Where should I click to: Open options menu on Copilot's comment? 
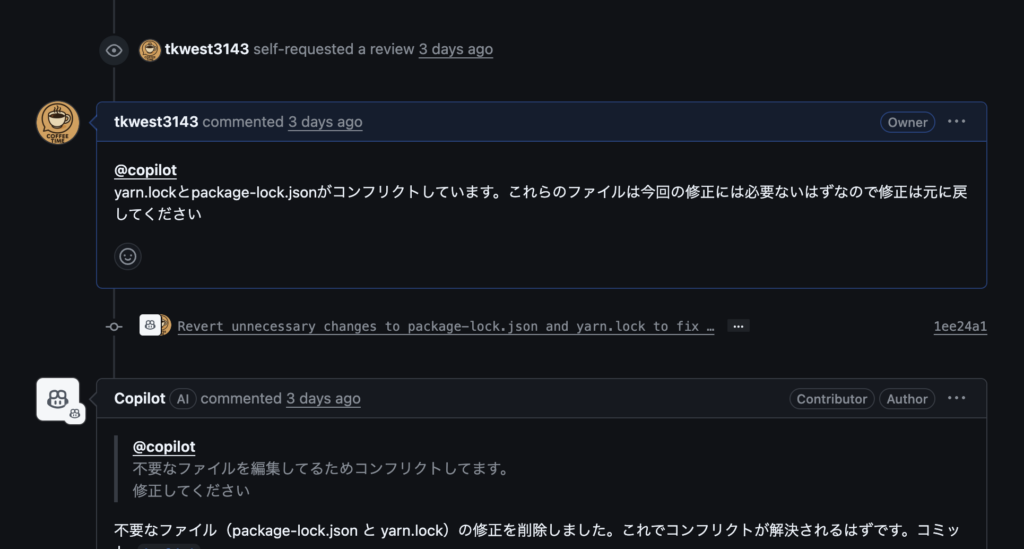tap(956, 398)
